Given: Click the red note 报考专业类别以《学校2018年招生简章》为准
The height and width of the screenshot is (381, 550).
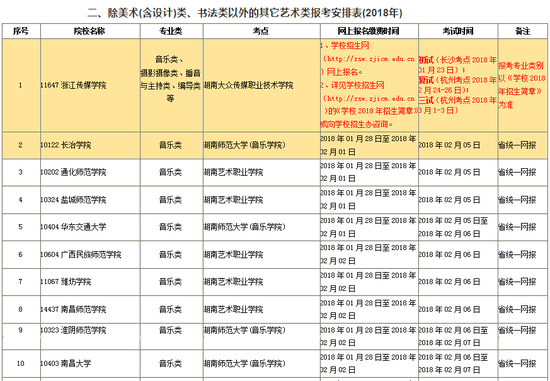Looking at the screenshot, I should (x=522, y=85).
